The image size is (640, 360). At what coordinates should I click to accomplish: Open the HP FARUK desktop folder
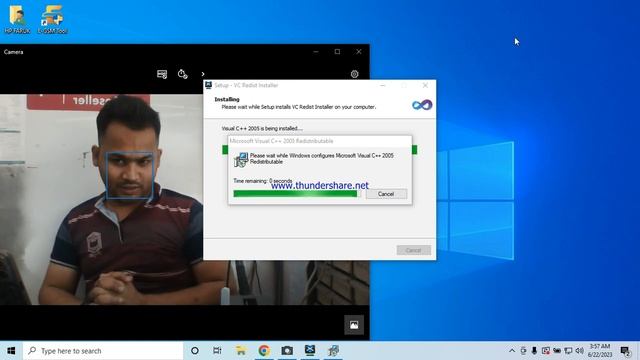pos(17,19)
